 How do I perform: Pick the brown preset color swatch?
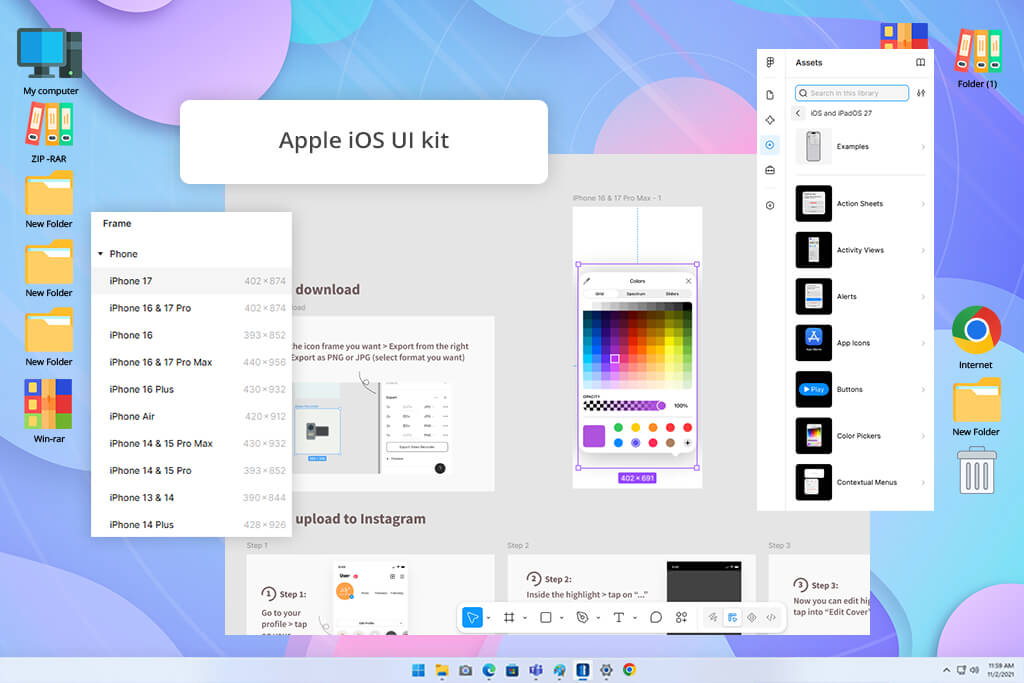[x=670, y=443]
